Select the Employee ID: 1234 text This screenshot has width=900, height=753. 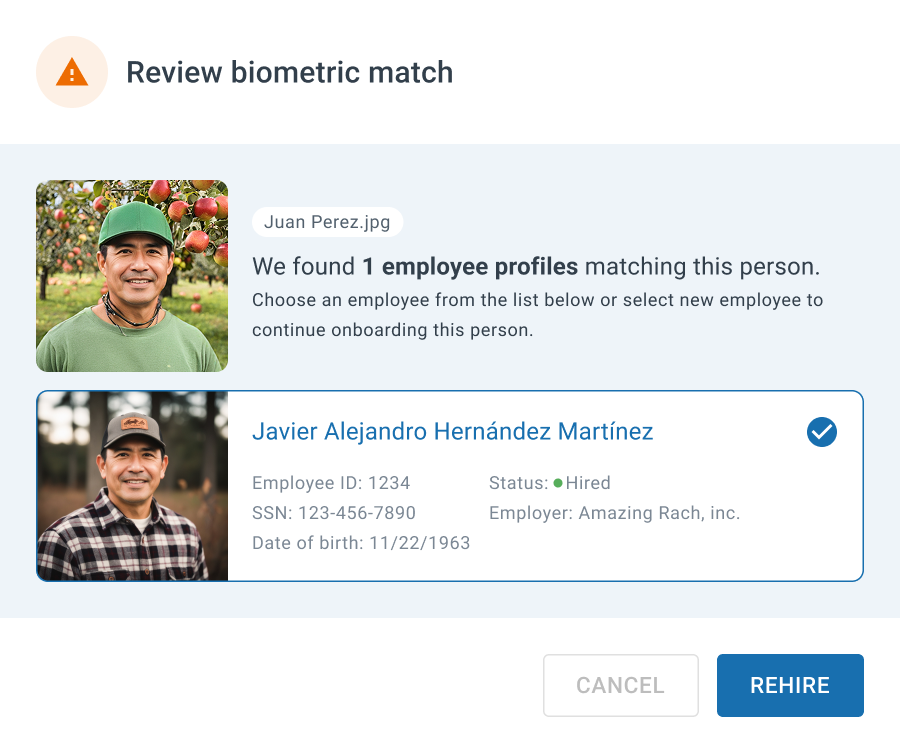pos(331,483)
